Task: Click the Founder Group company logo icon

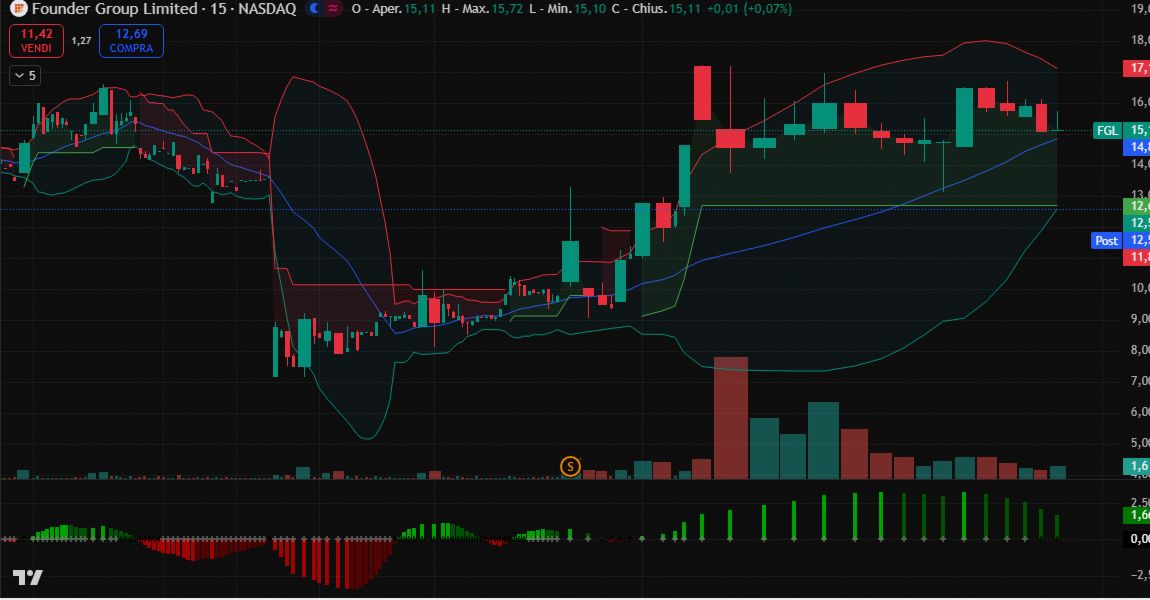Action: (x=20, y=10)
